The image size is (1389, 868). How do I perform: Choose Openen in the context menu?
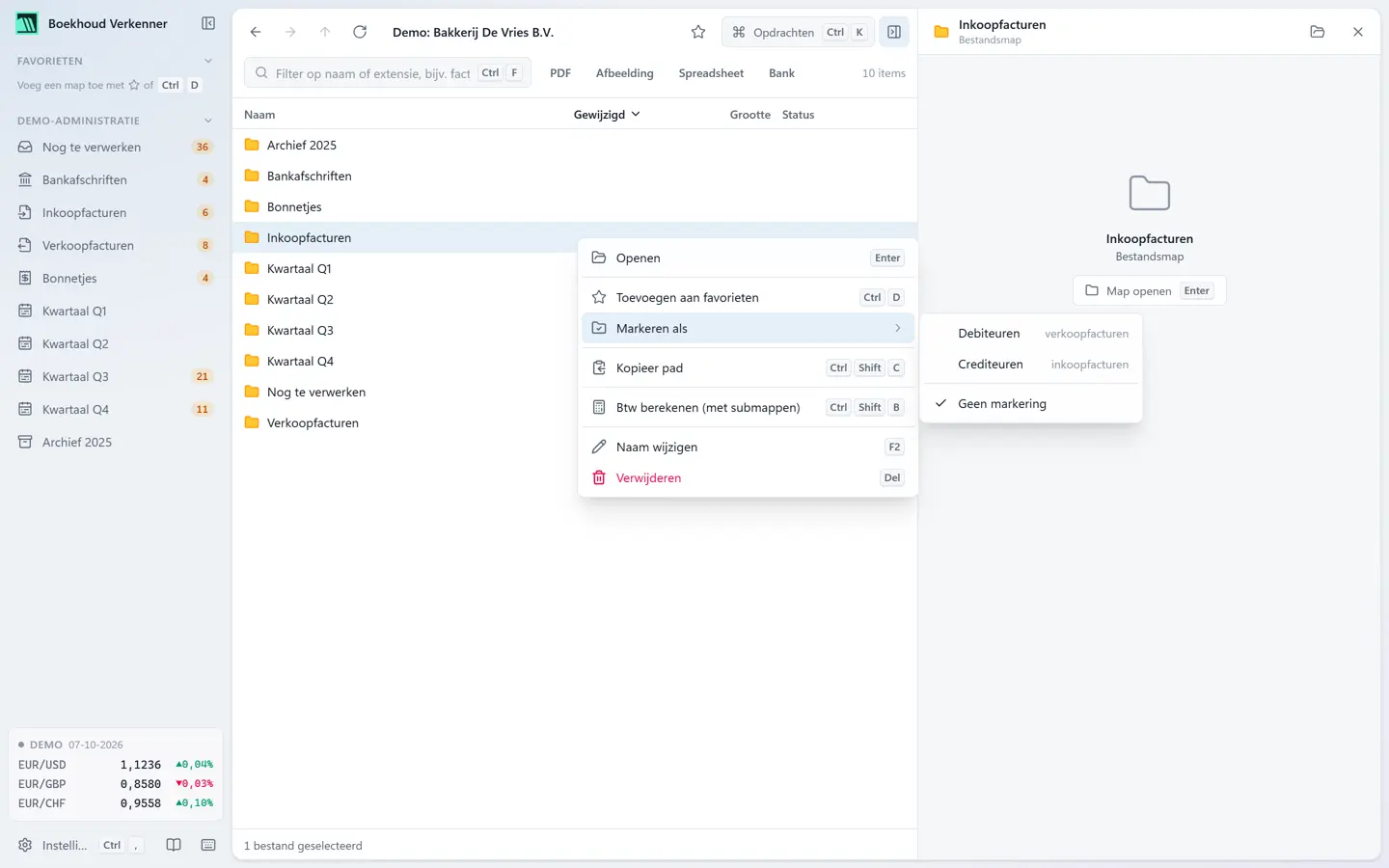point(748,258)
